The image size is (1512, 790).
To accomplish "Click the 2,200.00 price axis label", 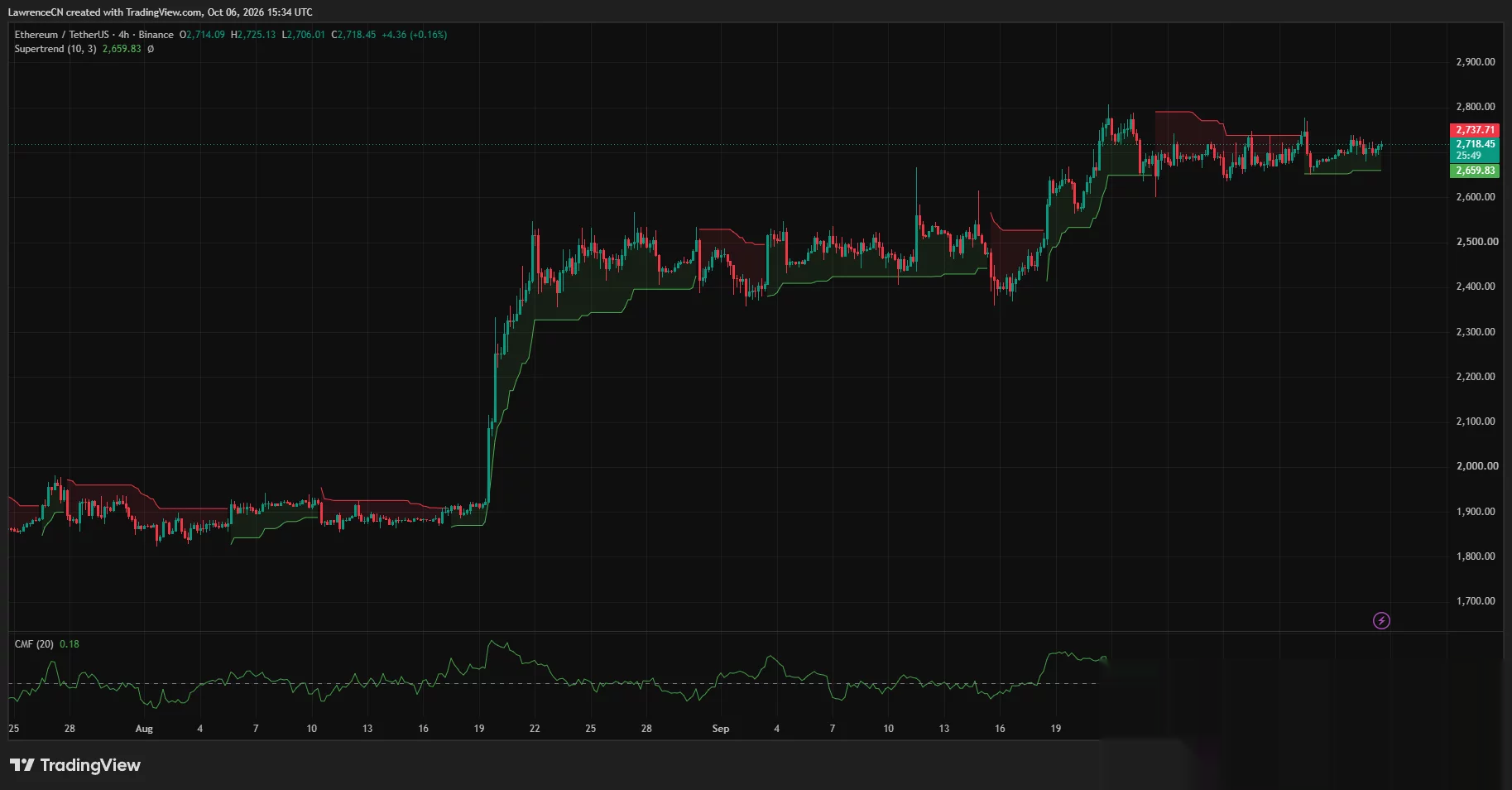I will point(1476,377).
